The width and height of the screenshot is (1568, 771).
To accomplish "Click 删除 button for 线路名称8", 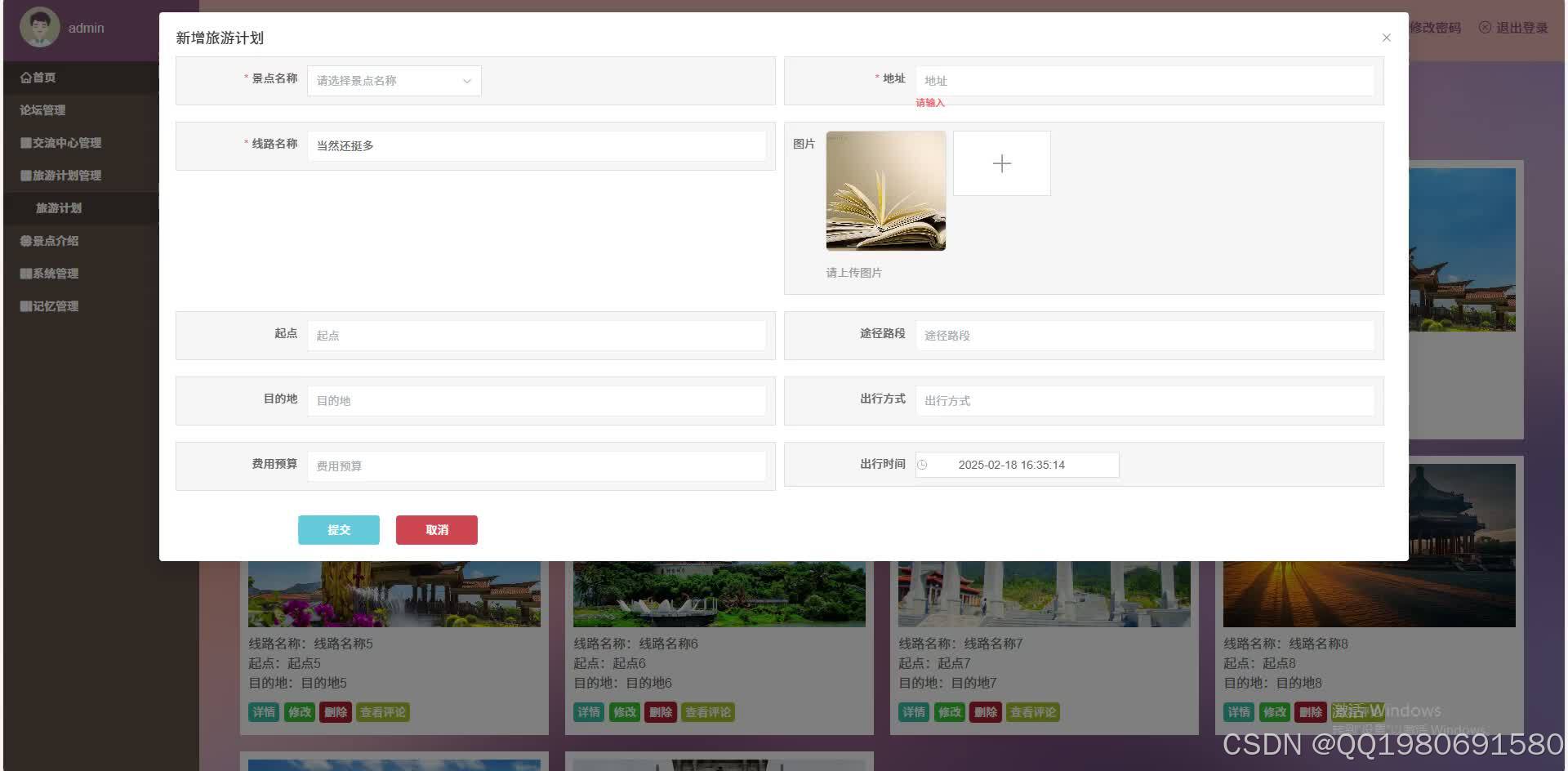I will [1311, 712].
